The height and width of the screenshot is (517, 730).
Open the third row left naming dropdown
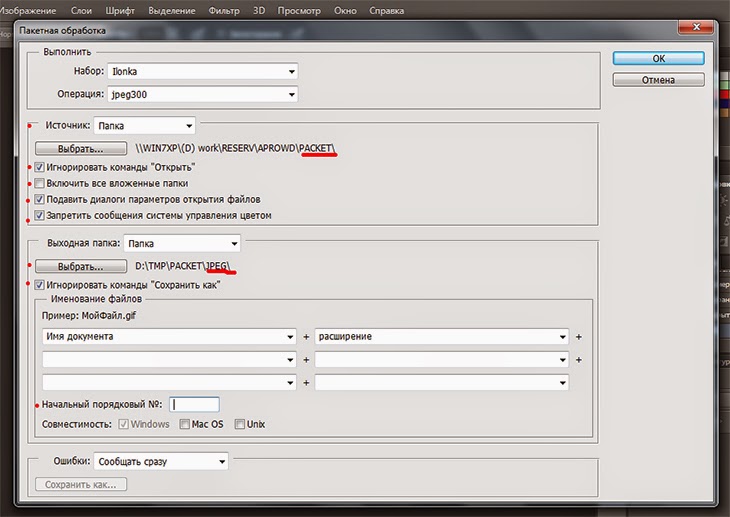click(169, 383)
